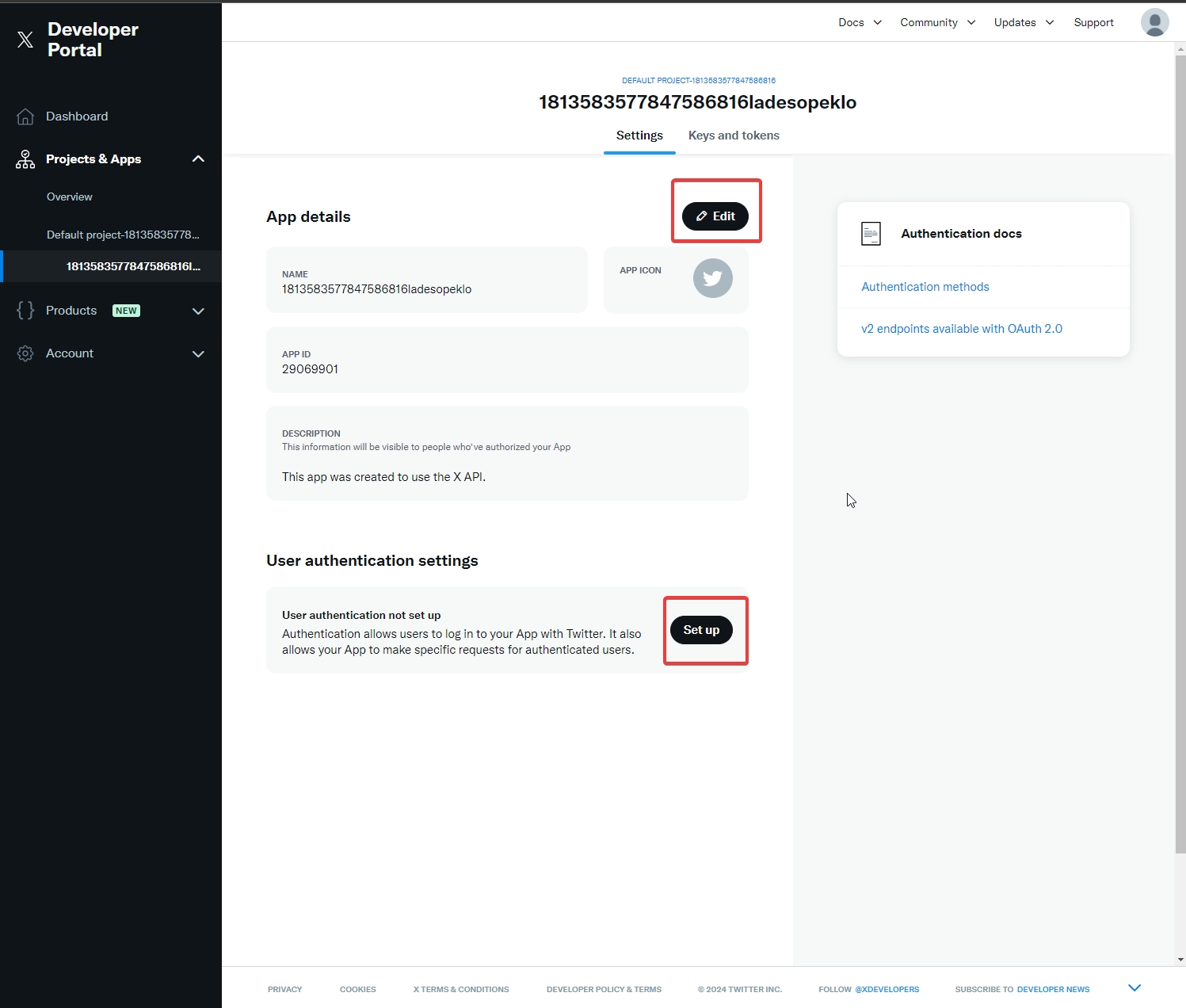This screenshot has width=1186, height=1008.
Task: Click the Account gear icon
Action: click(25, 353)
